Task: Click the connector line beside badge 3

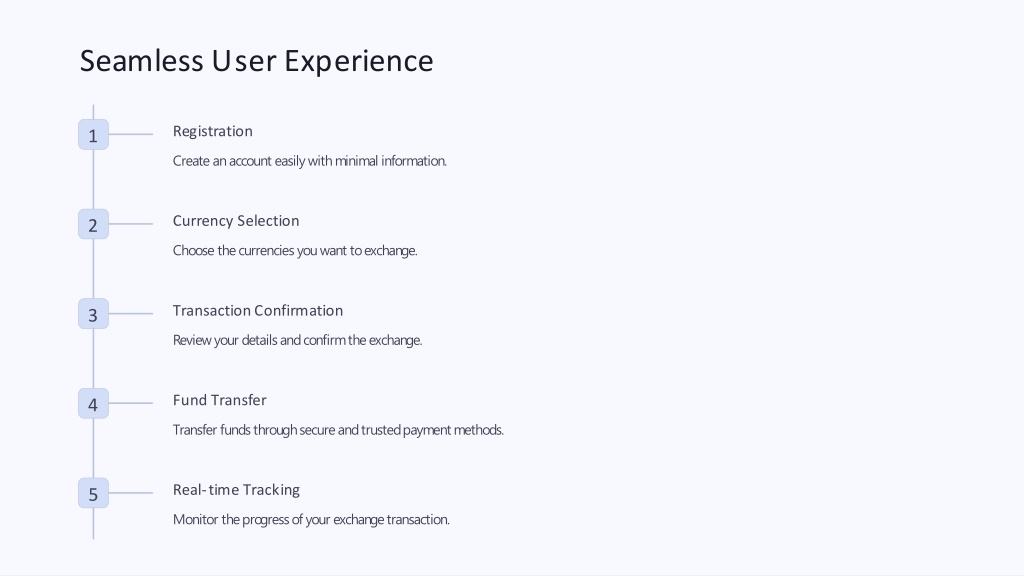Action: (x=131, y=313)
